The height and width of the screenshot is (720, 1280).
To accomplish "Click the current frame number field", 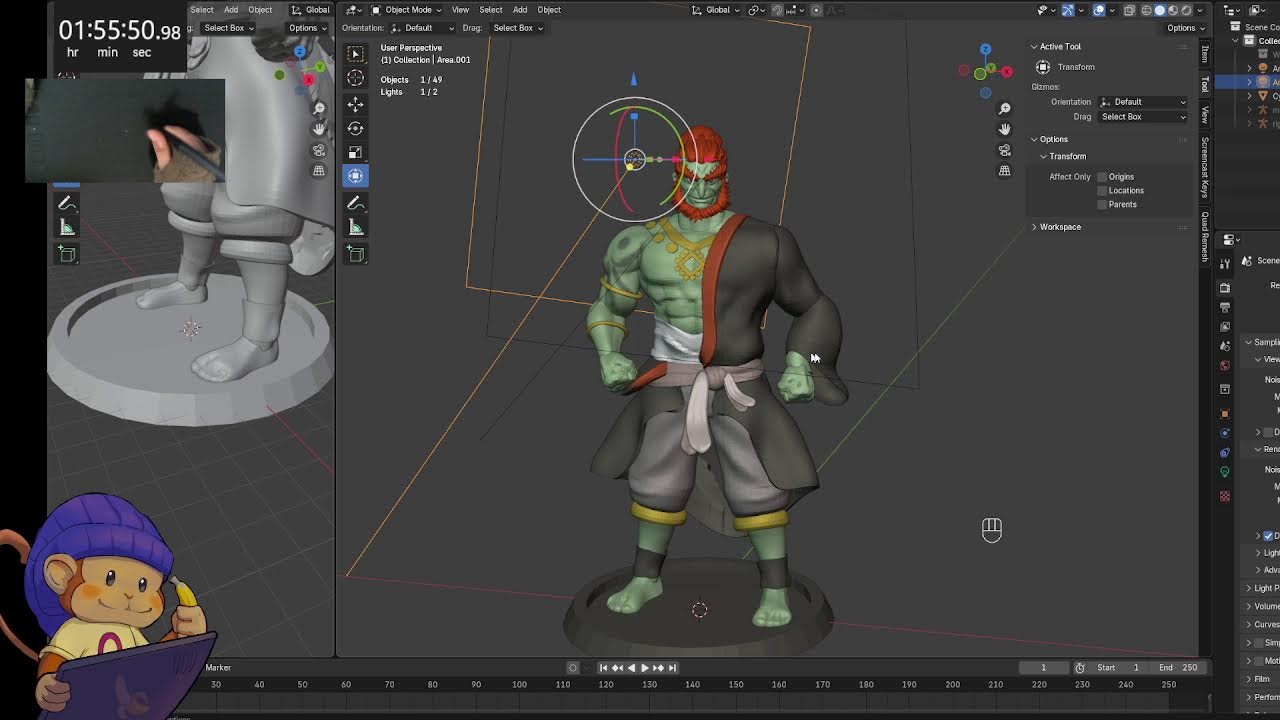I will [x=1043, y=668].
